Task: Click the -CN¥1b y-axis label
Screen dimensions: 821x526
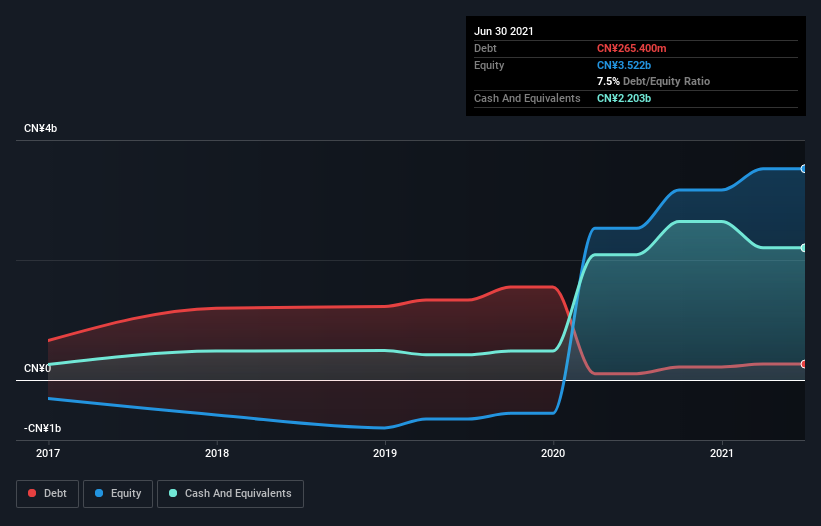Action: point(42,428)
